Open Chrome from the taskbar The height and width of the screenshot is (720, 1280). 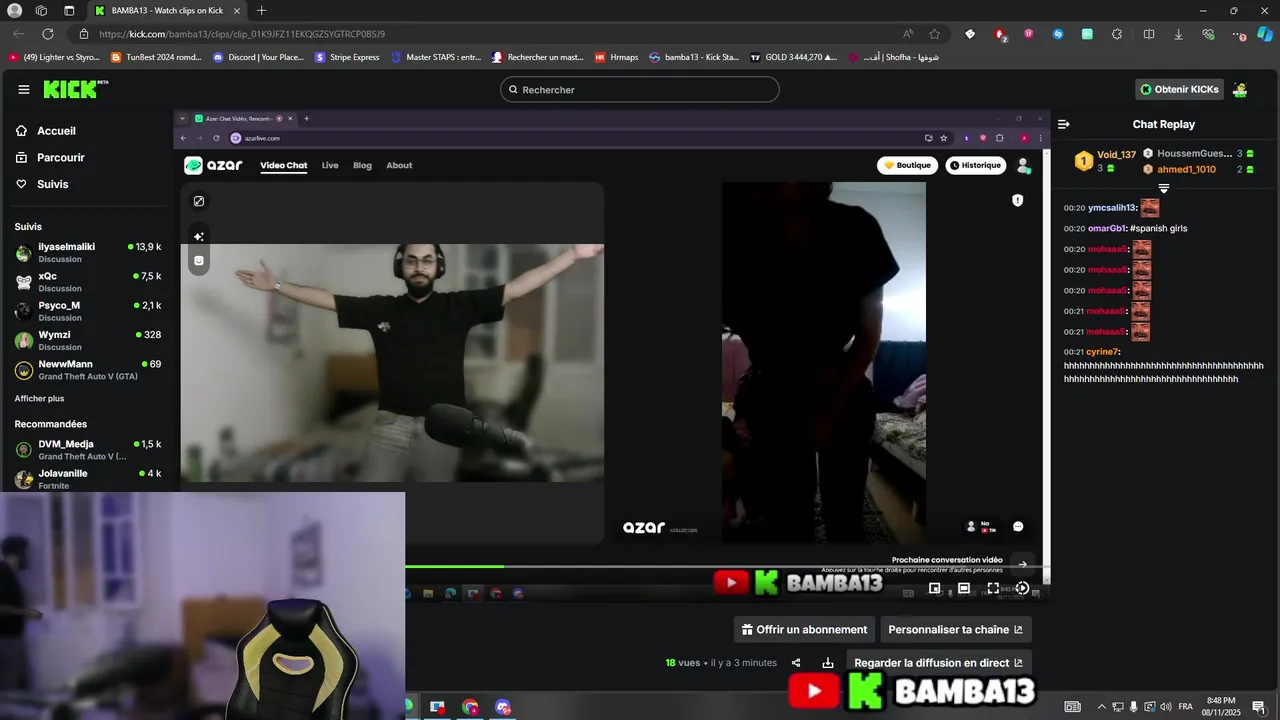[x=471, y=707]
